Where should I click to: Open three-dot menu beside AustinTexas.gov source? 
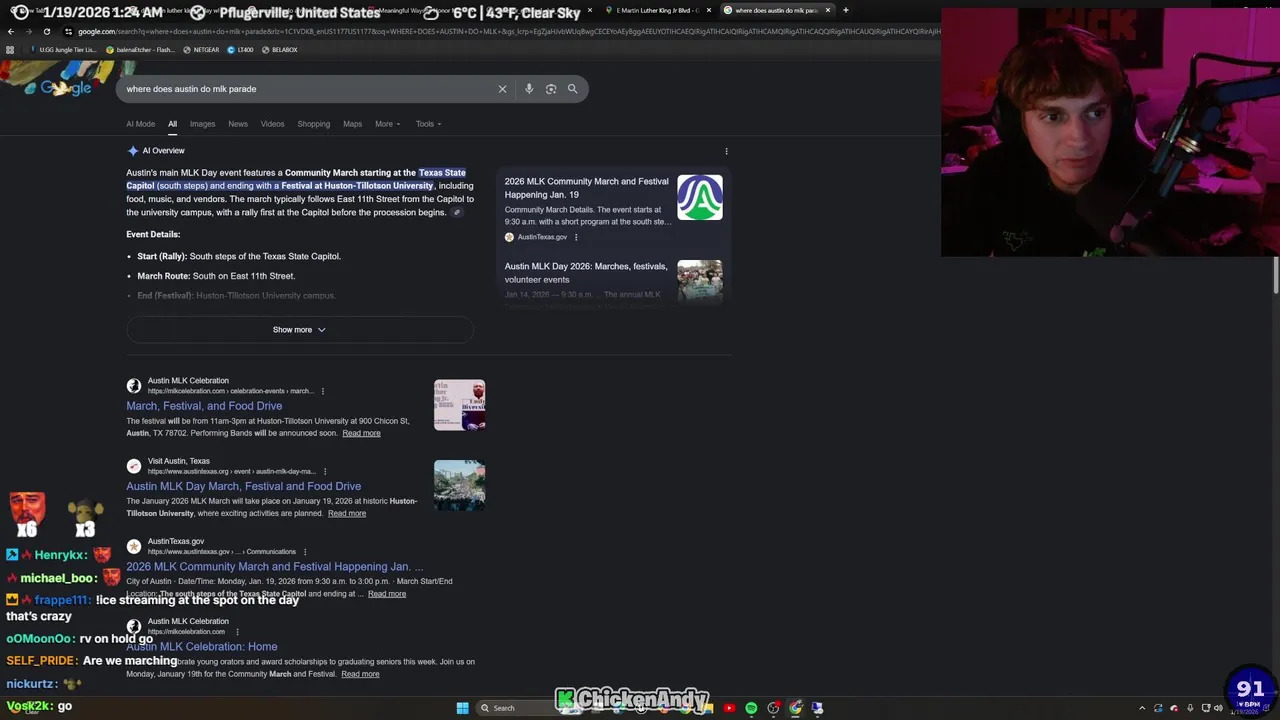click(576, 237)
